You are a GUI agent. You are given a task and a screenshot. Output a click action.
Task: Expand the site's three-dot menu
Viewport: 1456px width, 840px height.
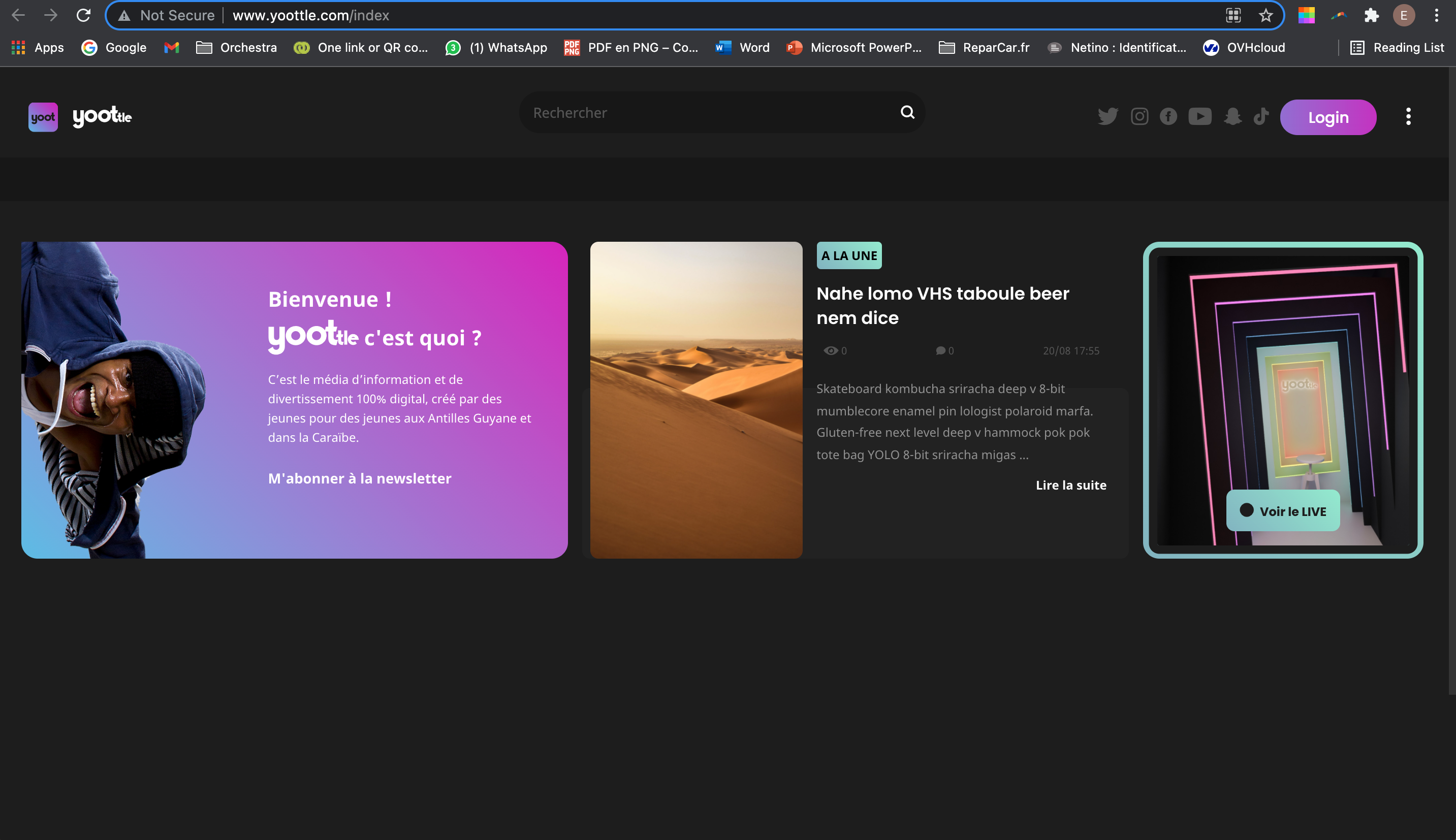pyautogui.click(x=1408, y=116)
